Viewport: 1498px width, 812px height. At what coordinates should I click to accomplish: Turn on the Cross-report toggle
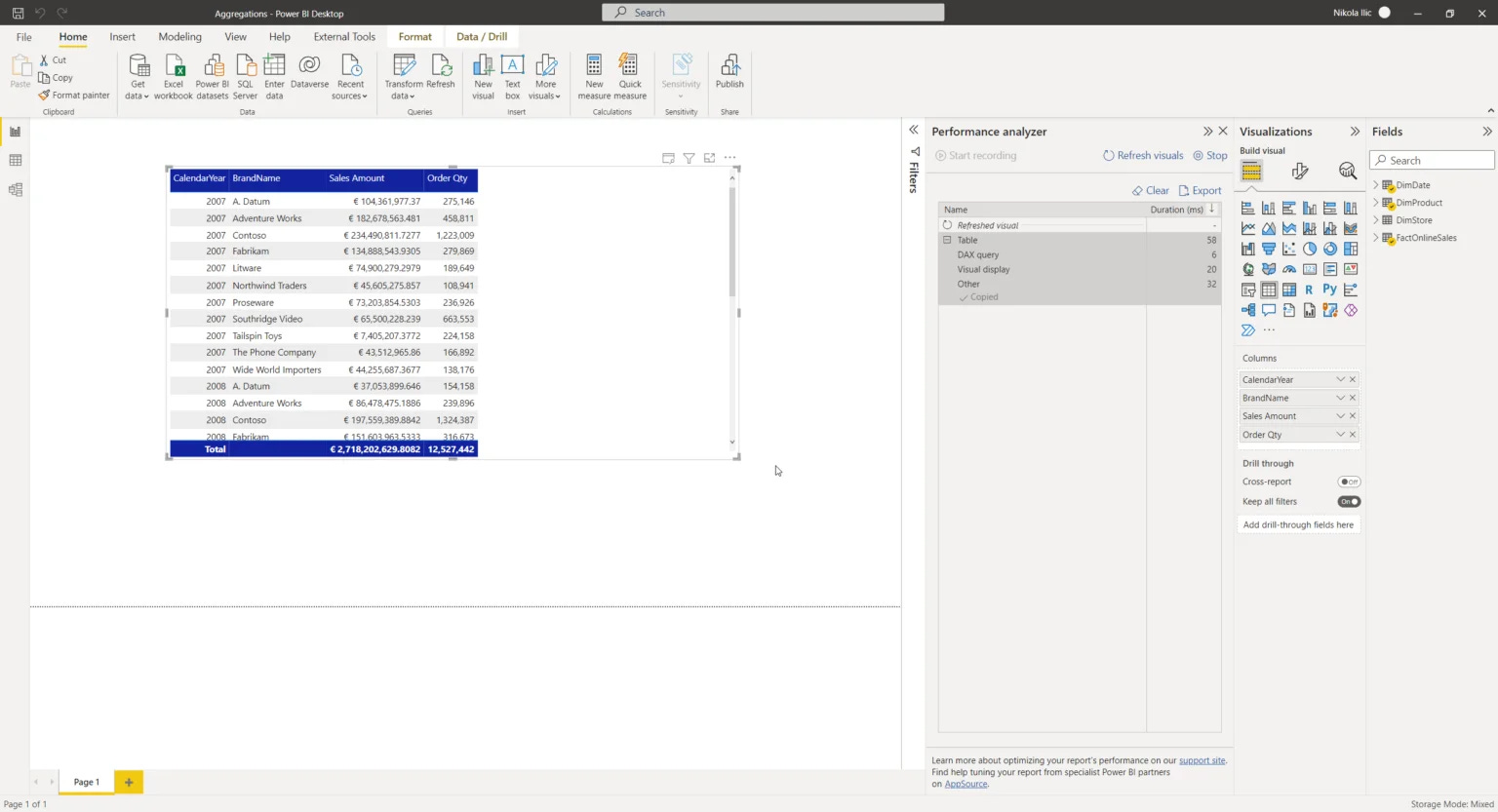[1349, 482]
